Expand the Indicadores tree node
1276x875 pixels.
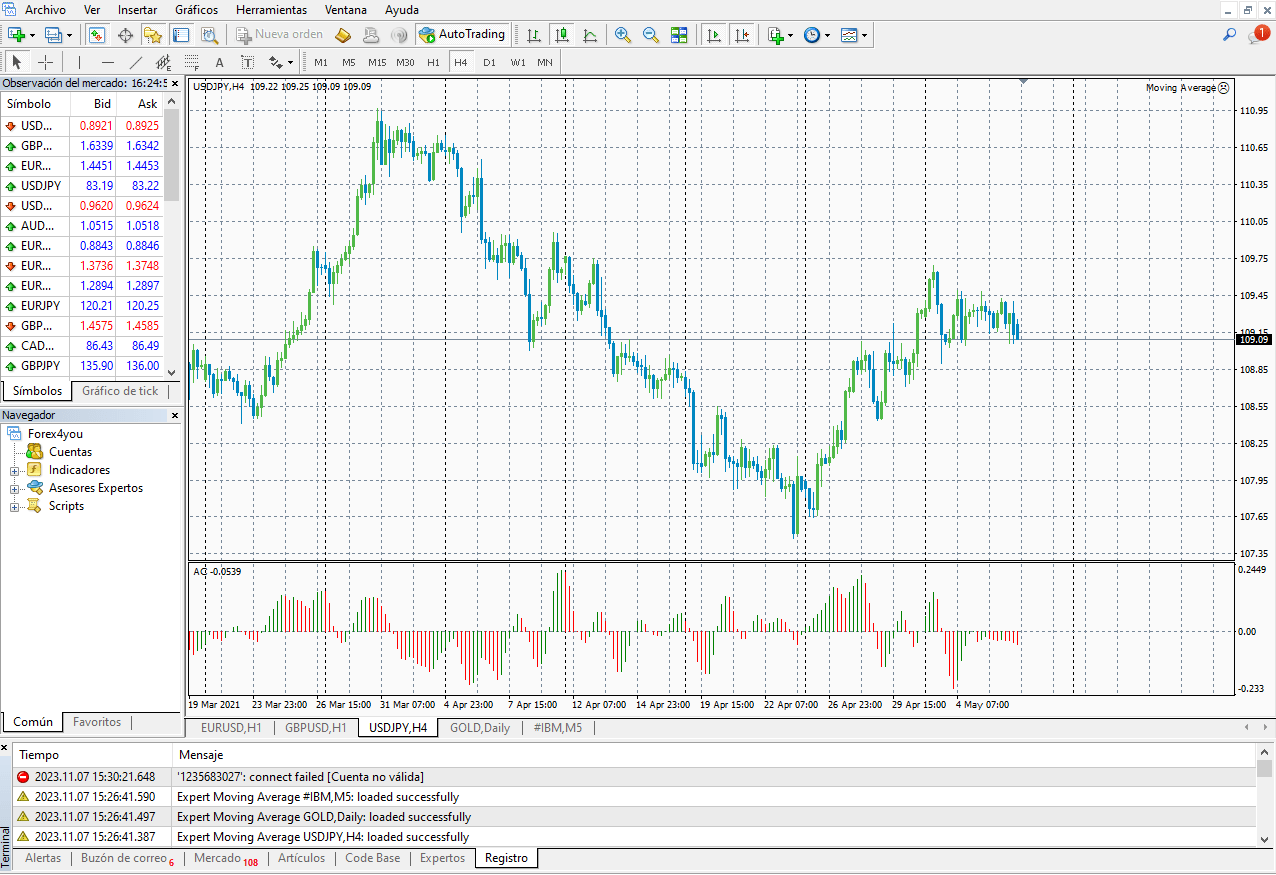pyautogui.click(x=15, y=470)
